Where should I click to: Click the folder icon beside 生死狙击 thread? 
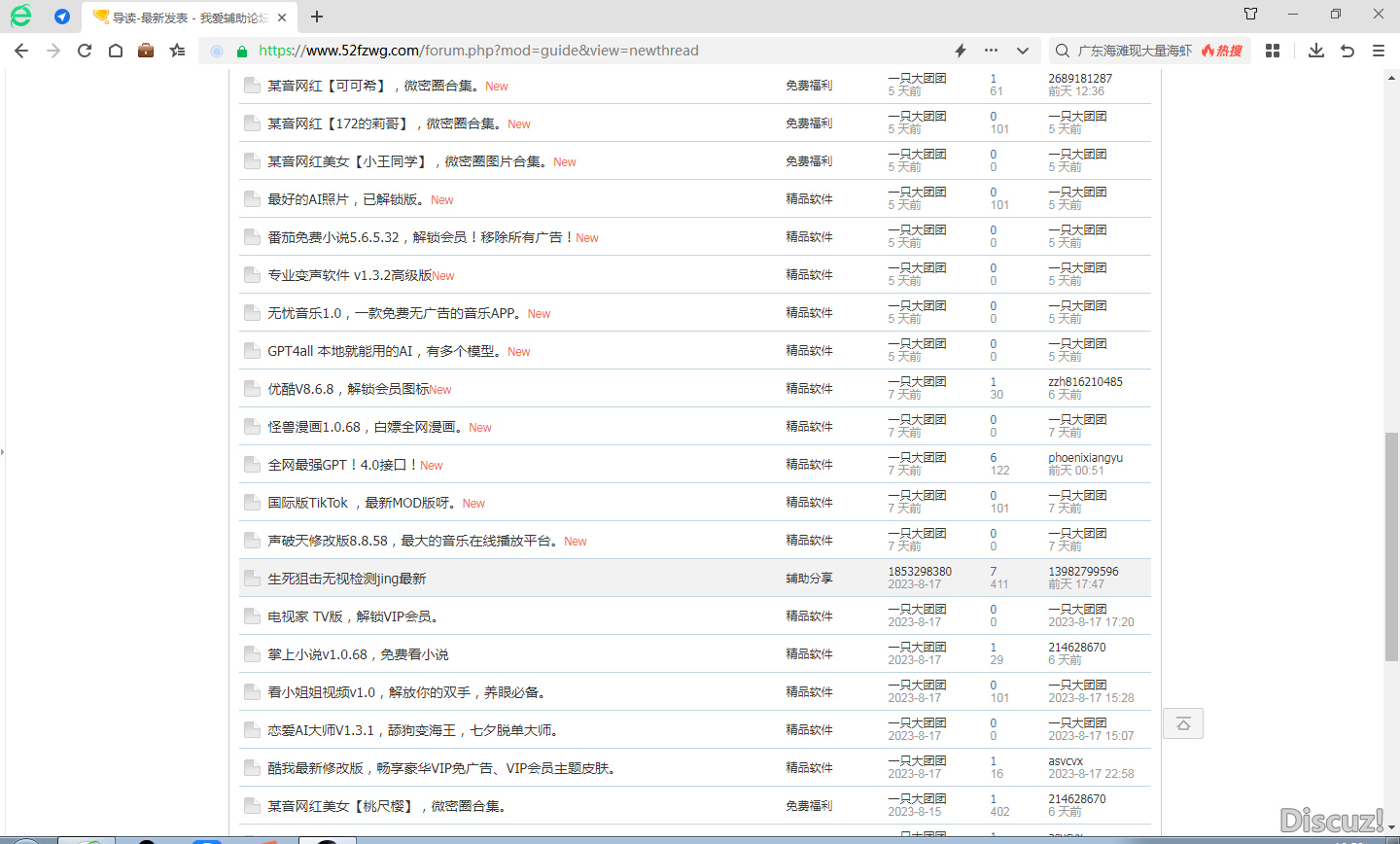252,579
